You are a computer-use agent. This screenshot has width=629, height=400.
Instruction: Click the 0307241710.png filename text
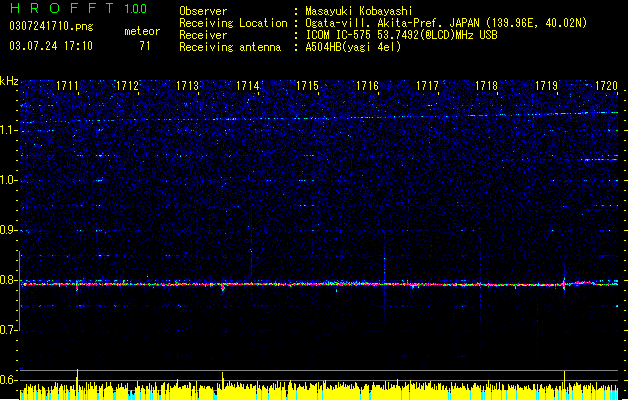pyautogui.click(x=51, y=26)
